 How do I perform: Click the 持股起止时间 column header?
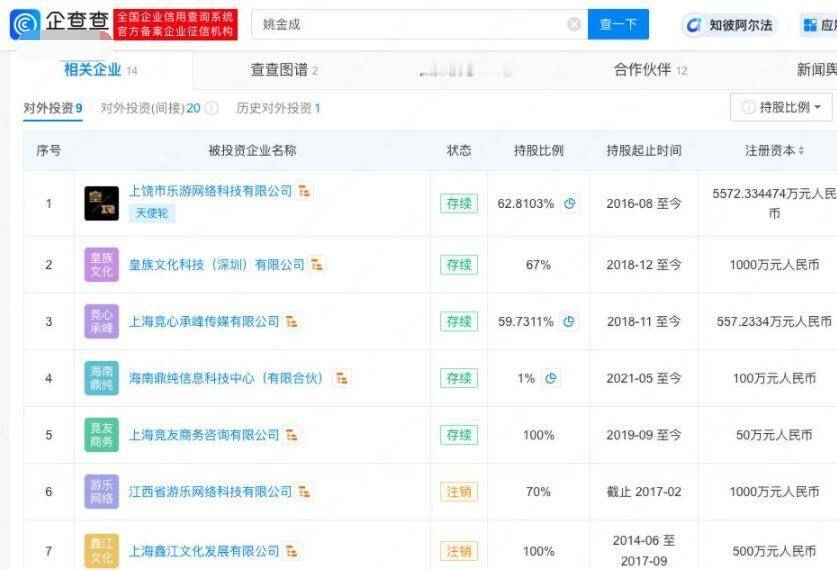[644, 151]
